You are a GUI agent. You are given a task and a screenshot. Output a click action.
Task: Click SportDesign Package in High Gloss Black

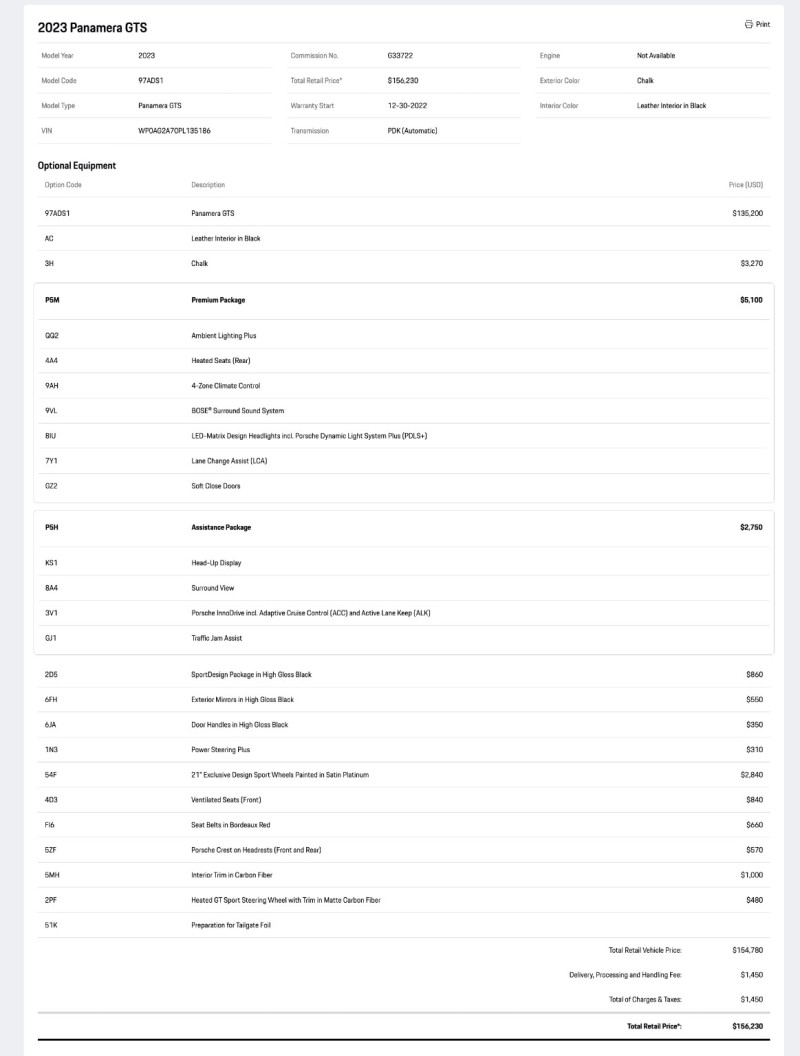click(x=251, y=674)
